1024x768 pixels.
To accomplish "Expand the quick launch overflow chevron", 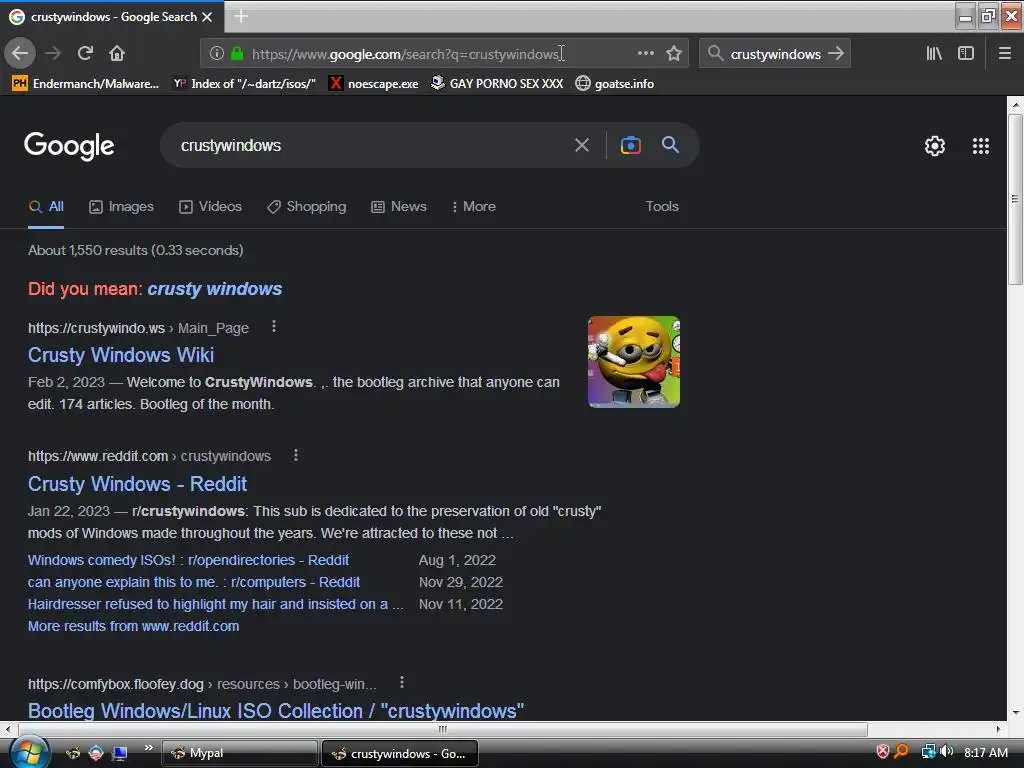I will pos(149,748).
